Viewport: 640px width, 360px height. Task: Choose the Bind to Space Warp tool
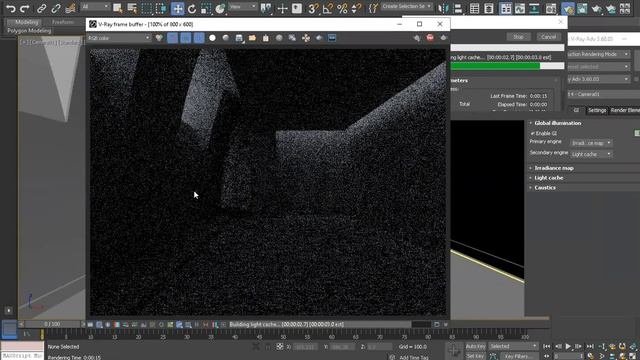coord(70,8)
